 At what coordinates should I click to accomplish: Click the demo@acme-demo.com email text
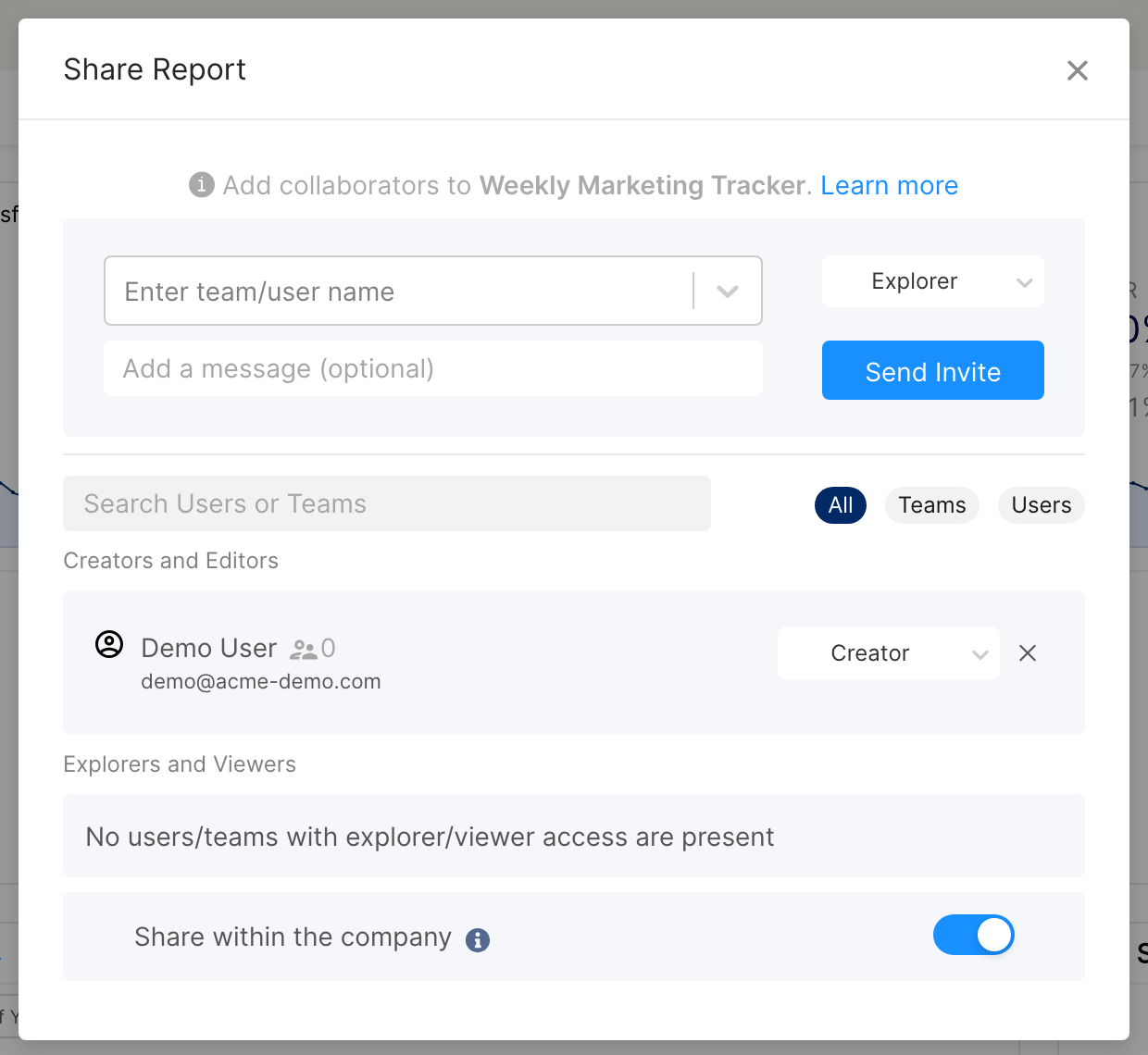[x=261, y=682]
